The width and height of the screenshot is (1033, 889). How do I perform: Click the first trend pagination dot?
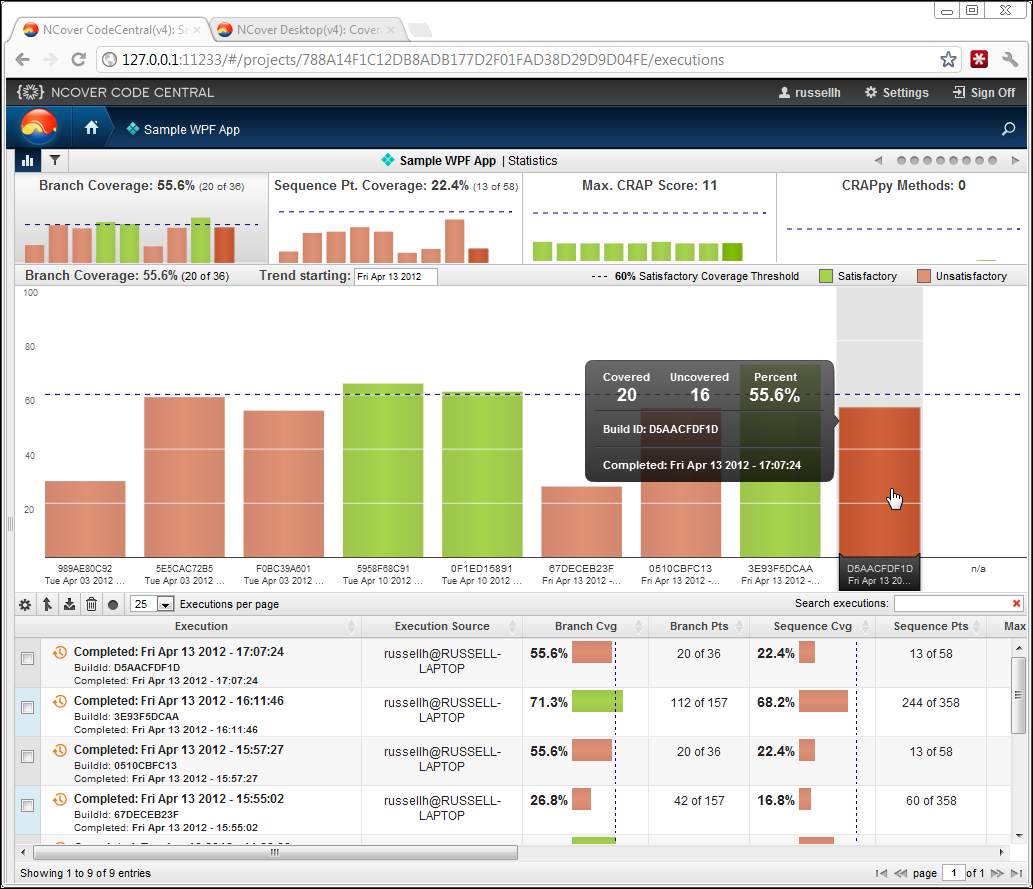(x=901, y=160)
